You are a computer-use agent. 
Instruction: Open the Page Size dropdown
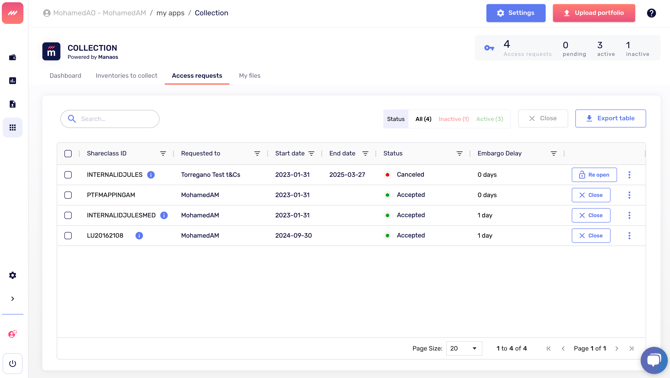click(x=464, y=349)
